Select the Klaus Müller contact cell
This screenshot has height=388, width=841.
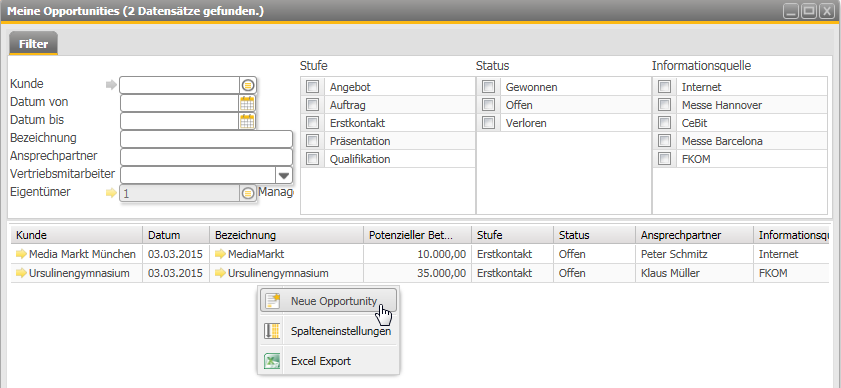[694, 273]
